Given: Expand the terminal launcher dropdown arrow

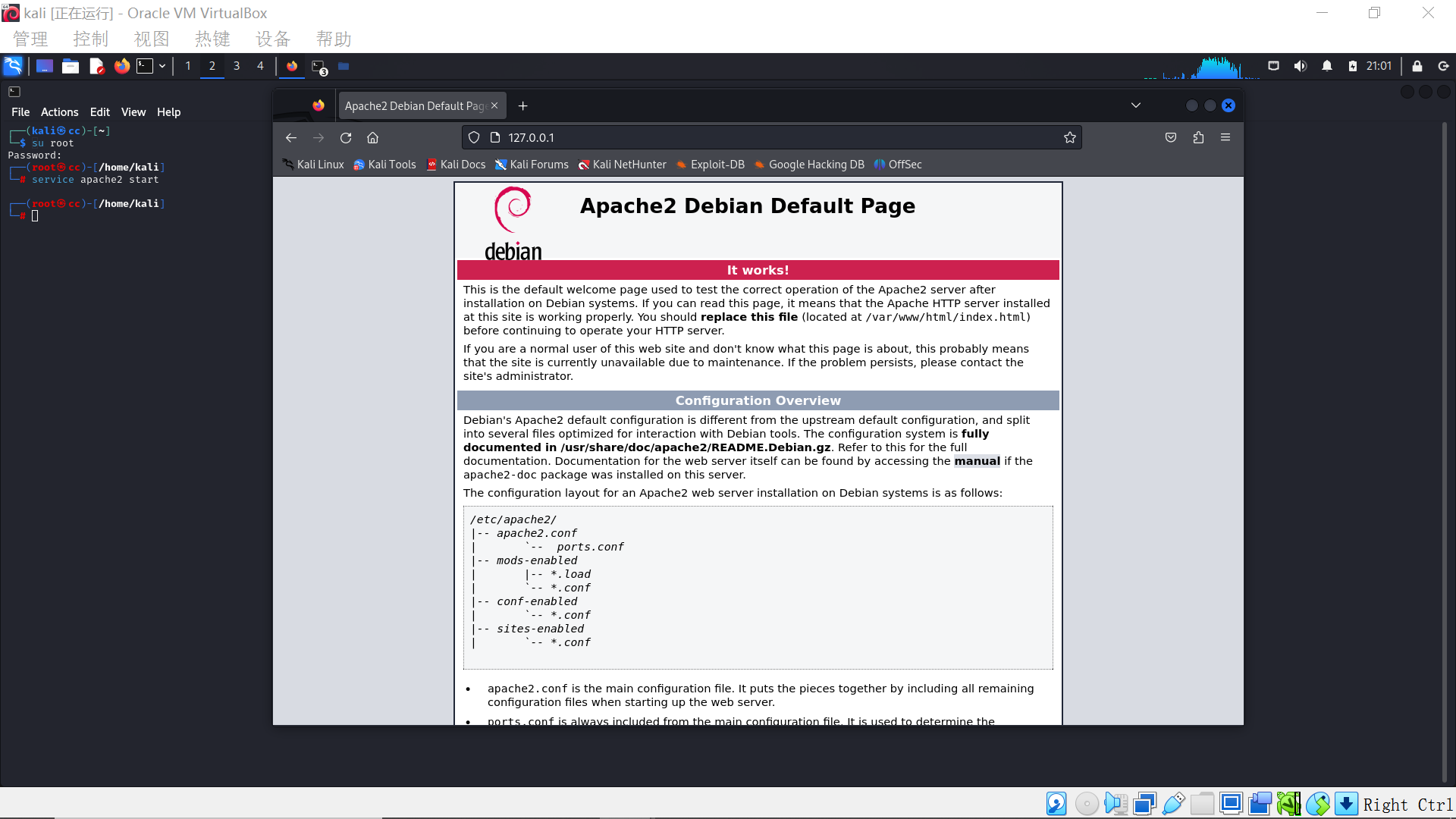Looking at the screenshot, I should [162, 66].
